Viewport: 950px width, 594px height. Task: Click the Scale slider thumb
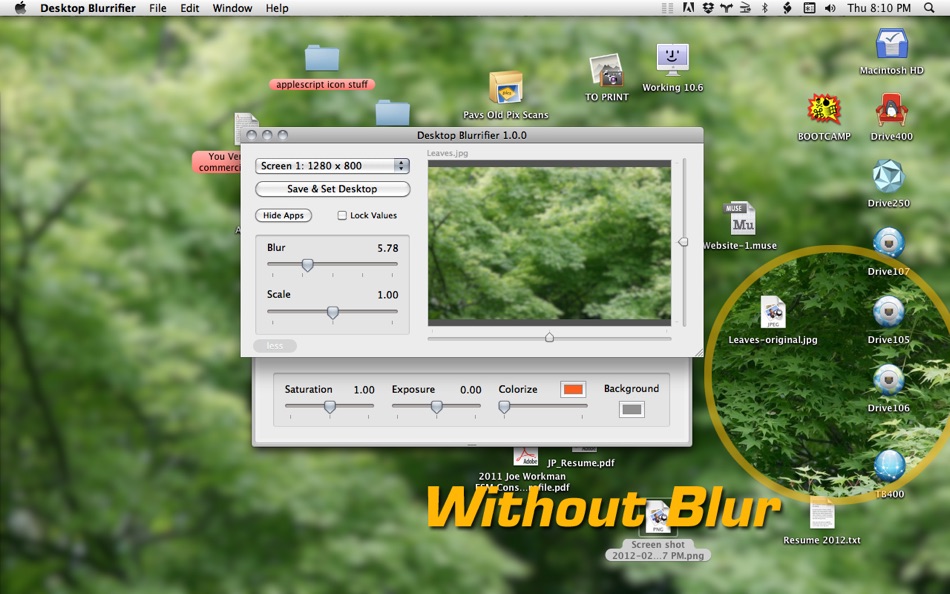tap(333, 312)
